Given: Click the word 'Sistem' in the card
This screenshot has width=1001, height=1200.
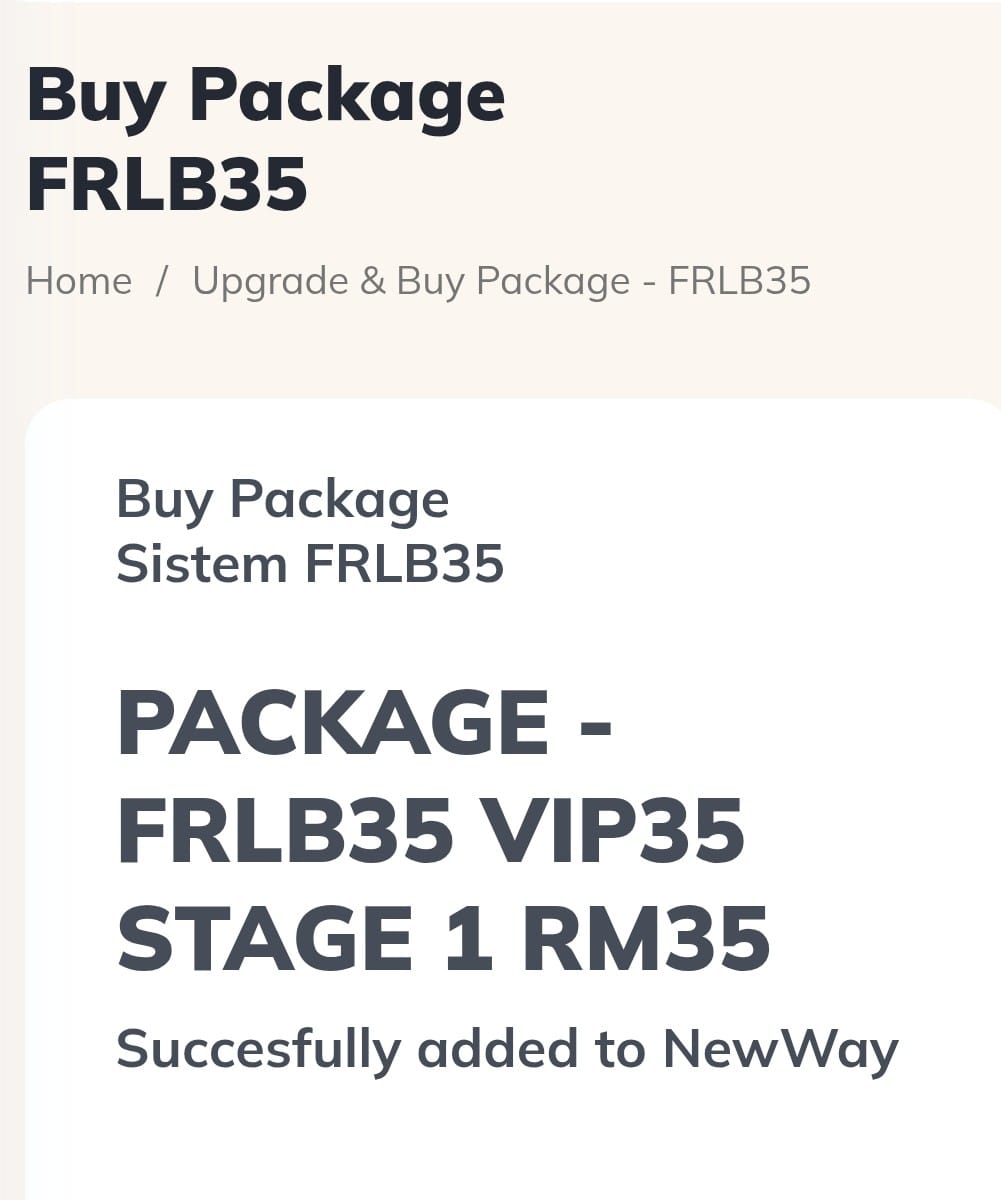Looking at the screenshot, I should [202, 563].
